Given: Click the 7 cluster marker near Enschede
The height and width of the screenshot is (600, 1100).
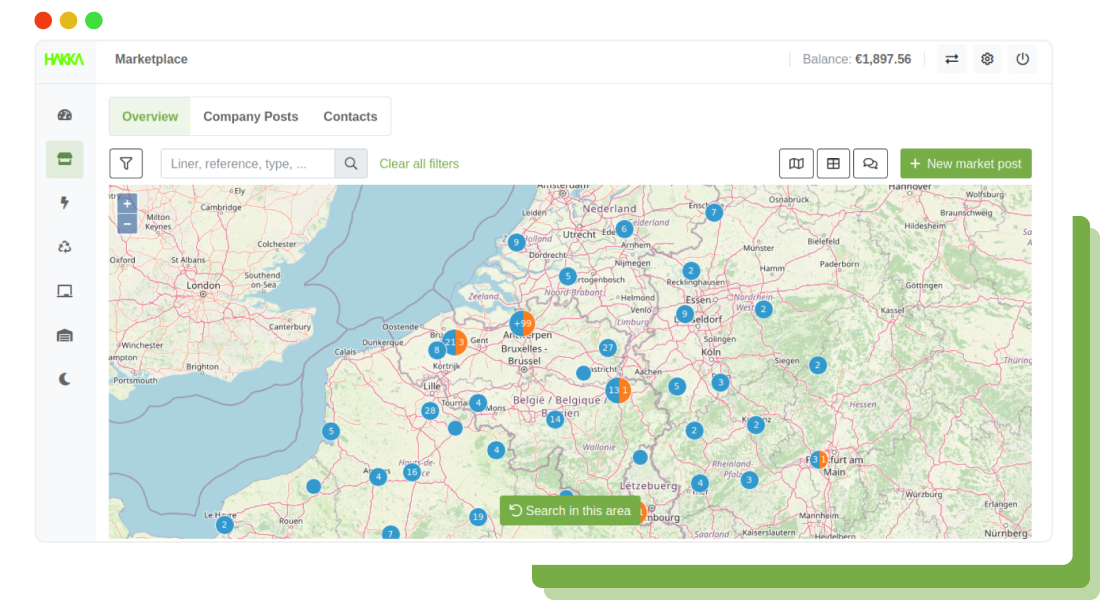Looking at the screenshot, I should pos(713,212).
